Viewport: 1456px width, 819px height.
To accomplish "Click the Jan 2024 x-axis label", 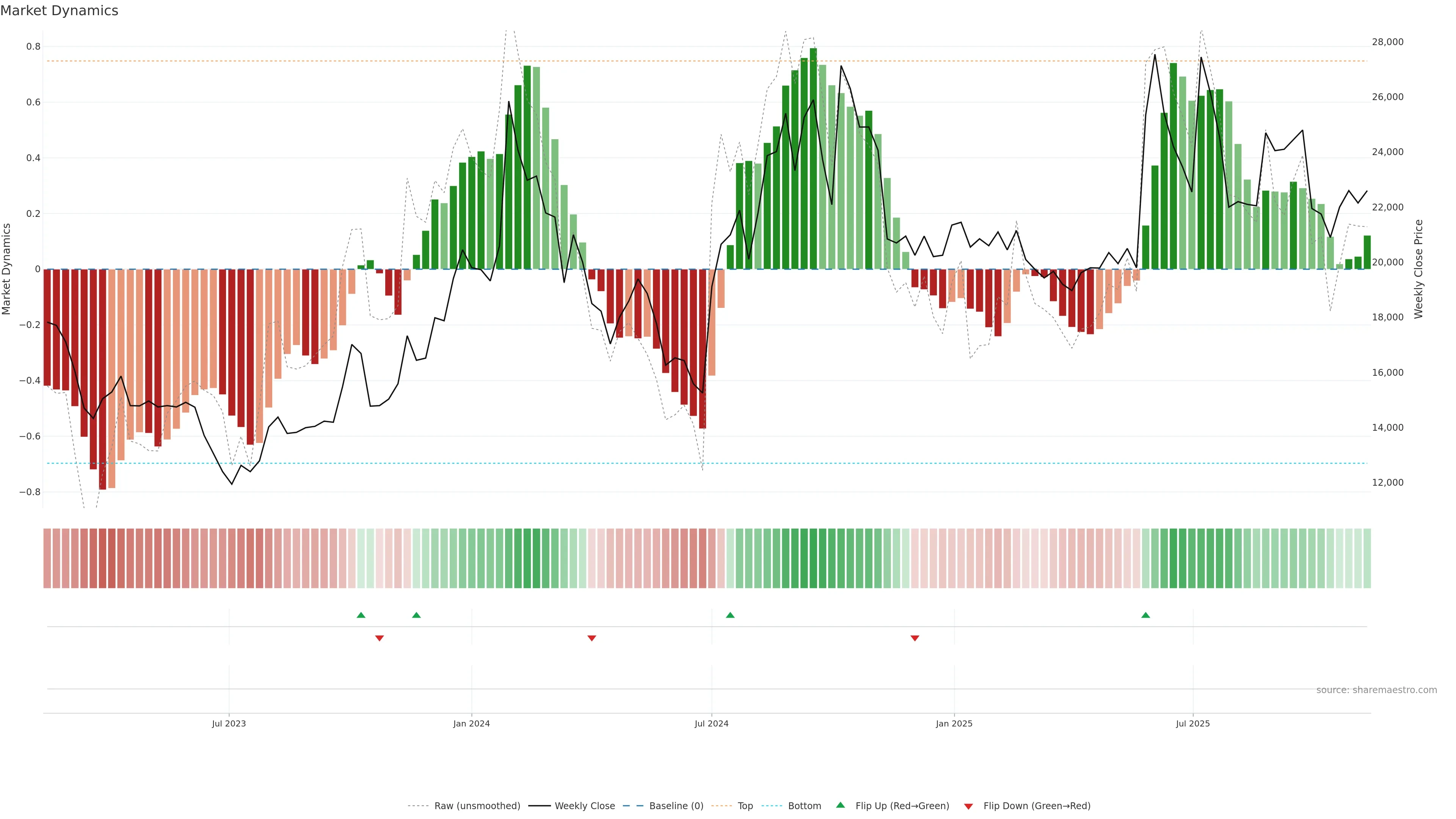I will 471,723.
